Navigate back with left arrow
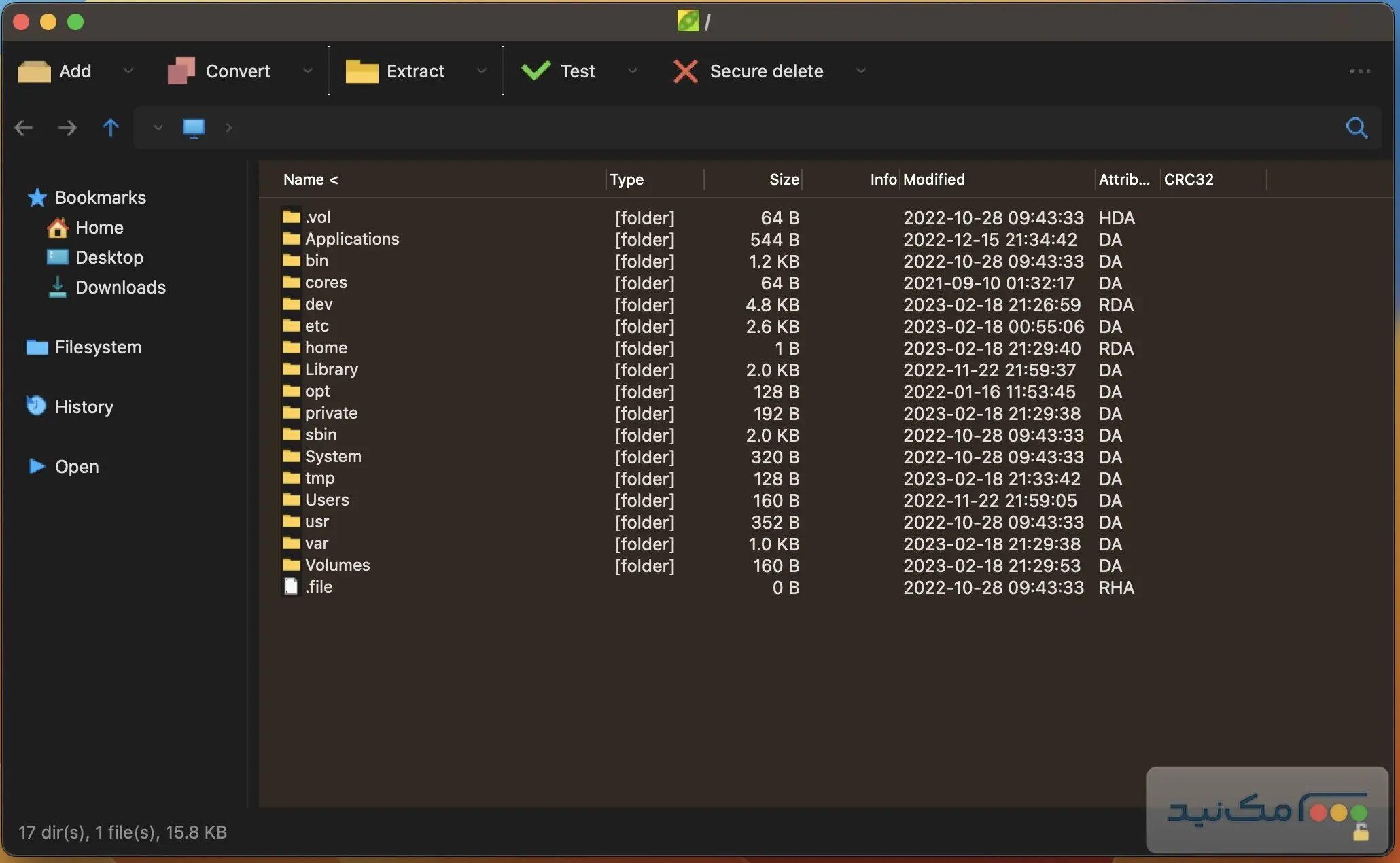 pyautogui.click(x=24, y=128)
